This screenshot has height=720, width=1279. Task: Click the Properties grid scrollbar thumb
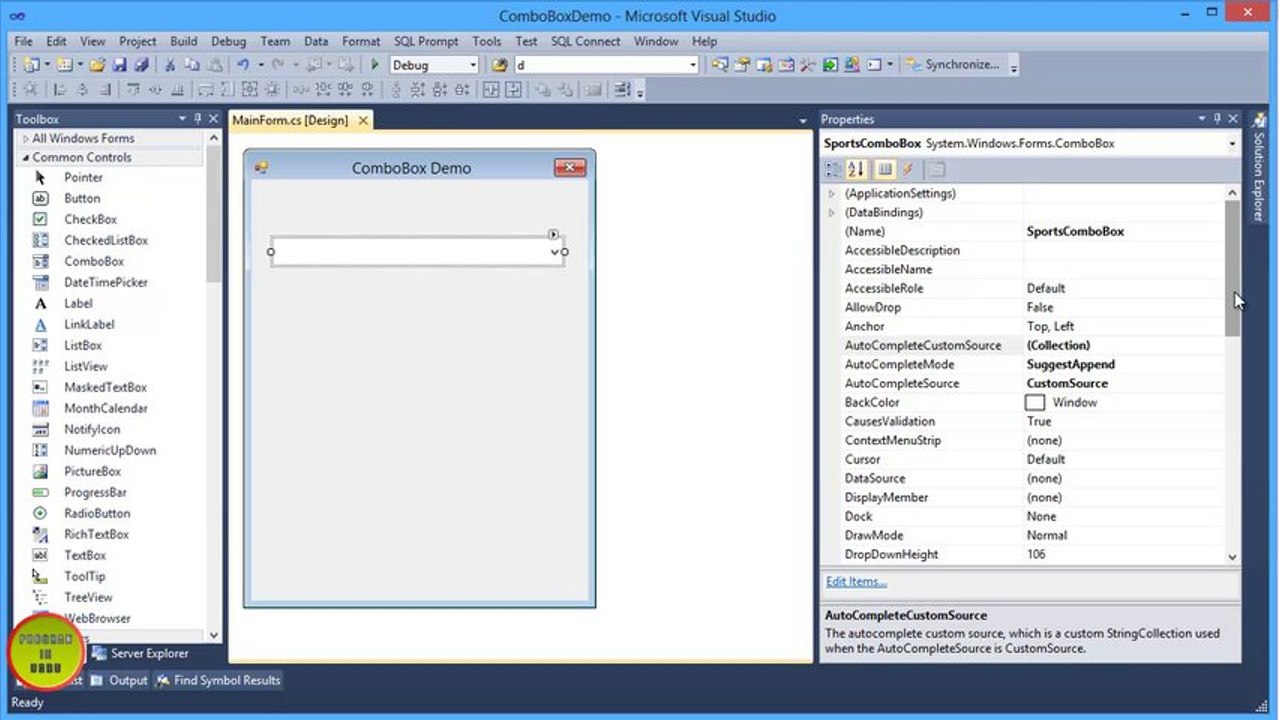(1232, 268)
